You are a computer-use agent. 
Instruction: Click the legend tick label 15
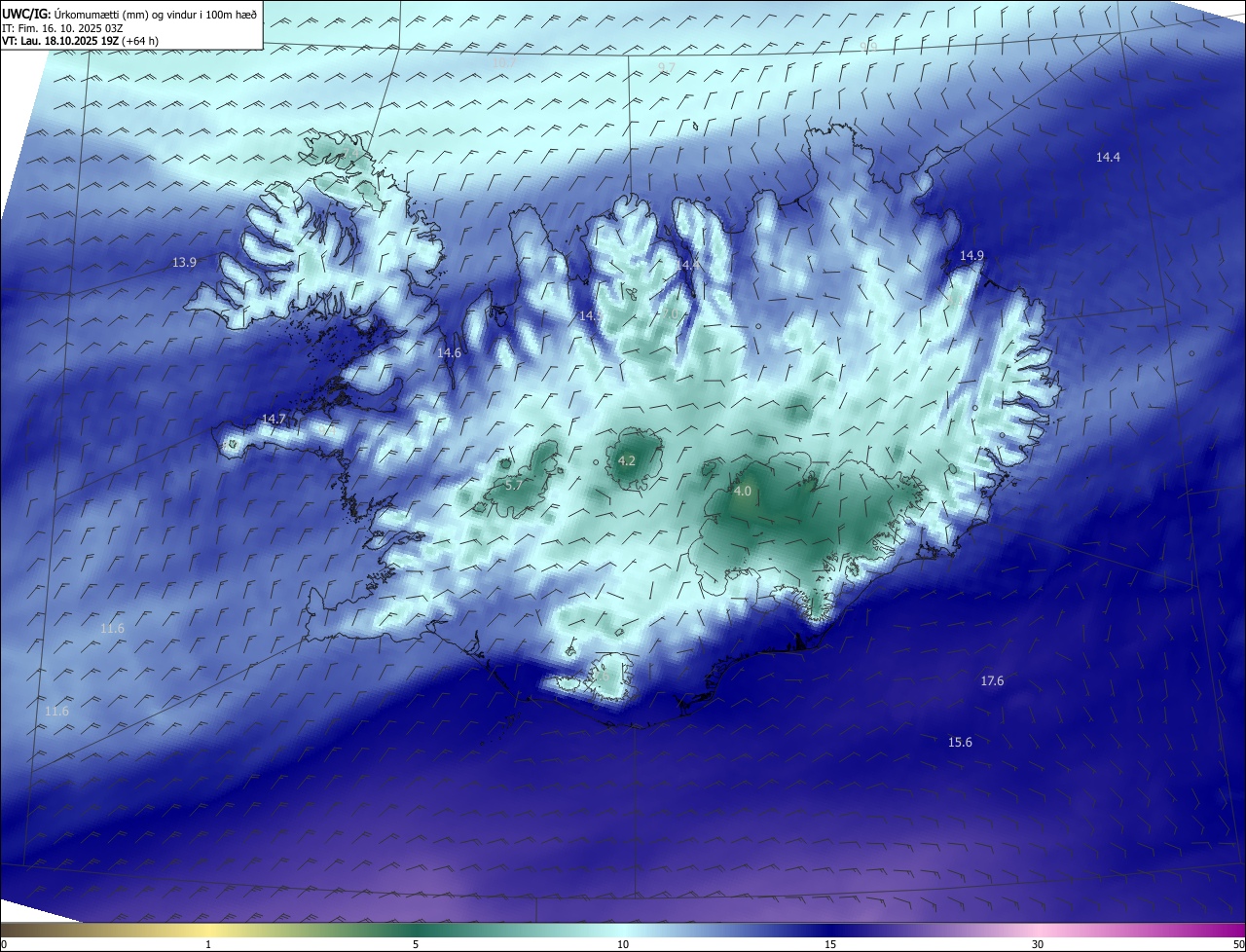pos(830,945)
